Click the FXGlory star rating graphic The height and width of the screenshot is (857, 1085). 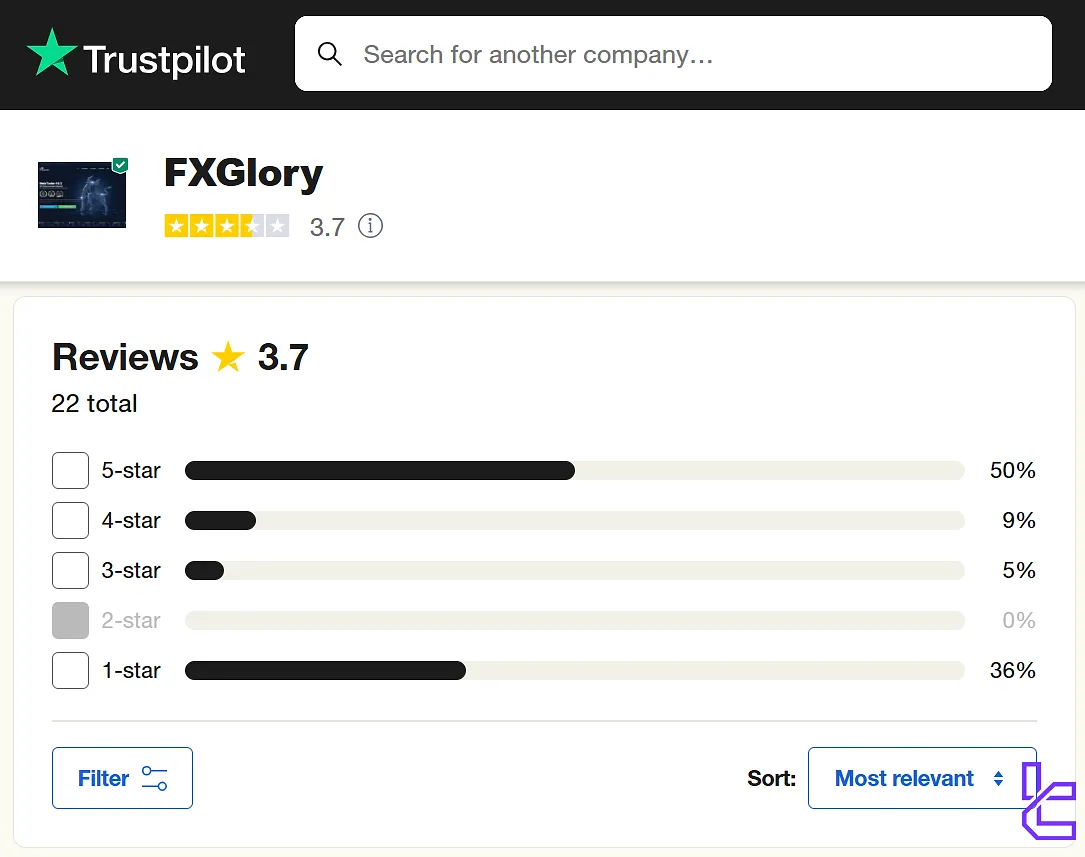[x=227, y=226]
